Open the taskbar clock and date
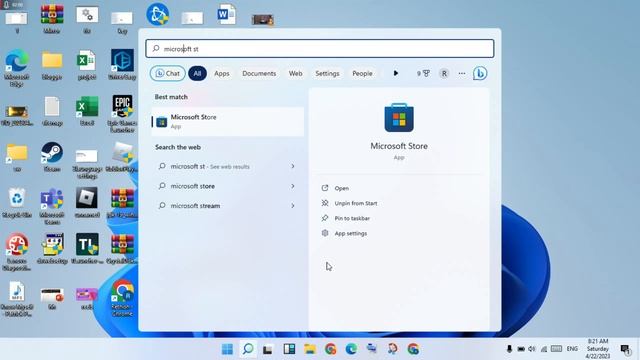 598,349
